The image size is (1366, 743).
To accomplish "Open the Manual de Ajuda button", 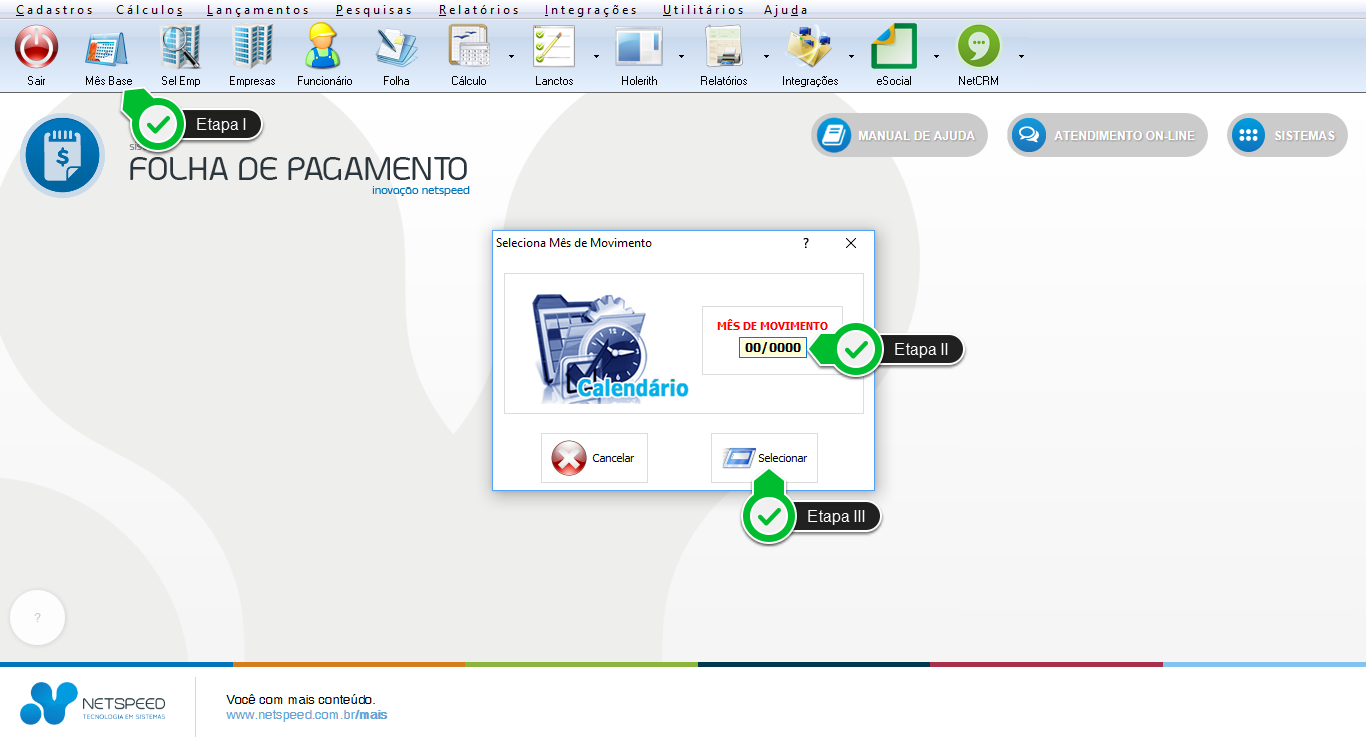I will (x=899, y=135).
